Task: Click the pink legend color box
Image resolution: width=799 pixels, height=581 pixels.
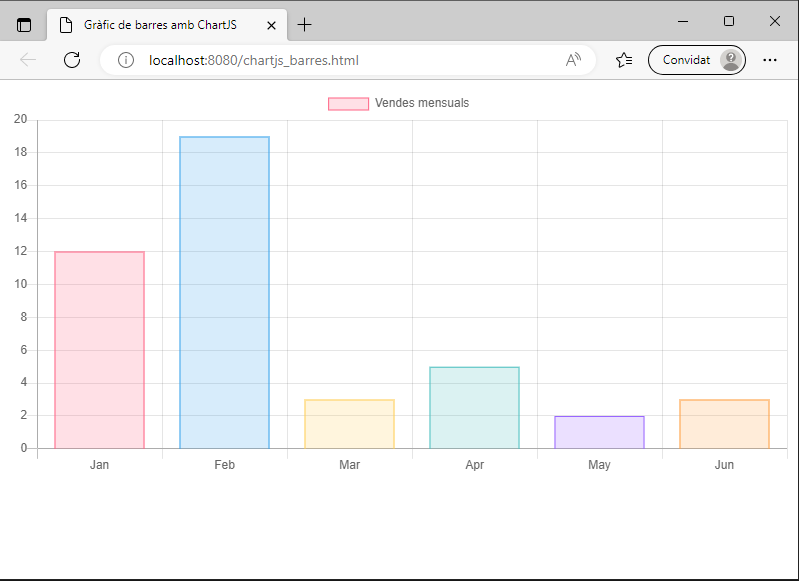Action: (x=348, y=103)
